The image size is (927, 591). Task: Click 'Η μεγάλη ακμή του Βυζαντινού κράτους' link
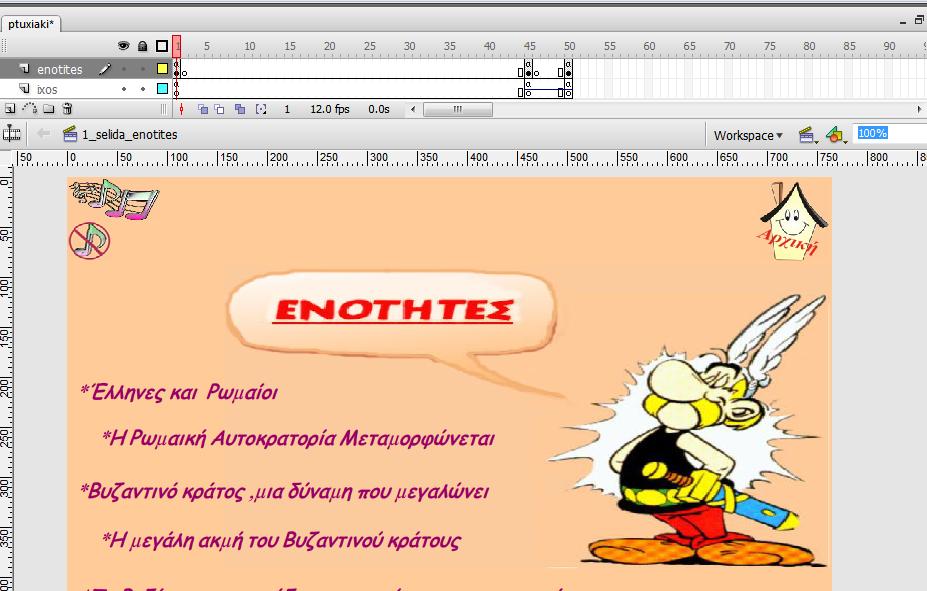coord(281,540)
